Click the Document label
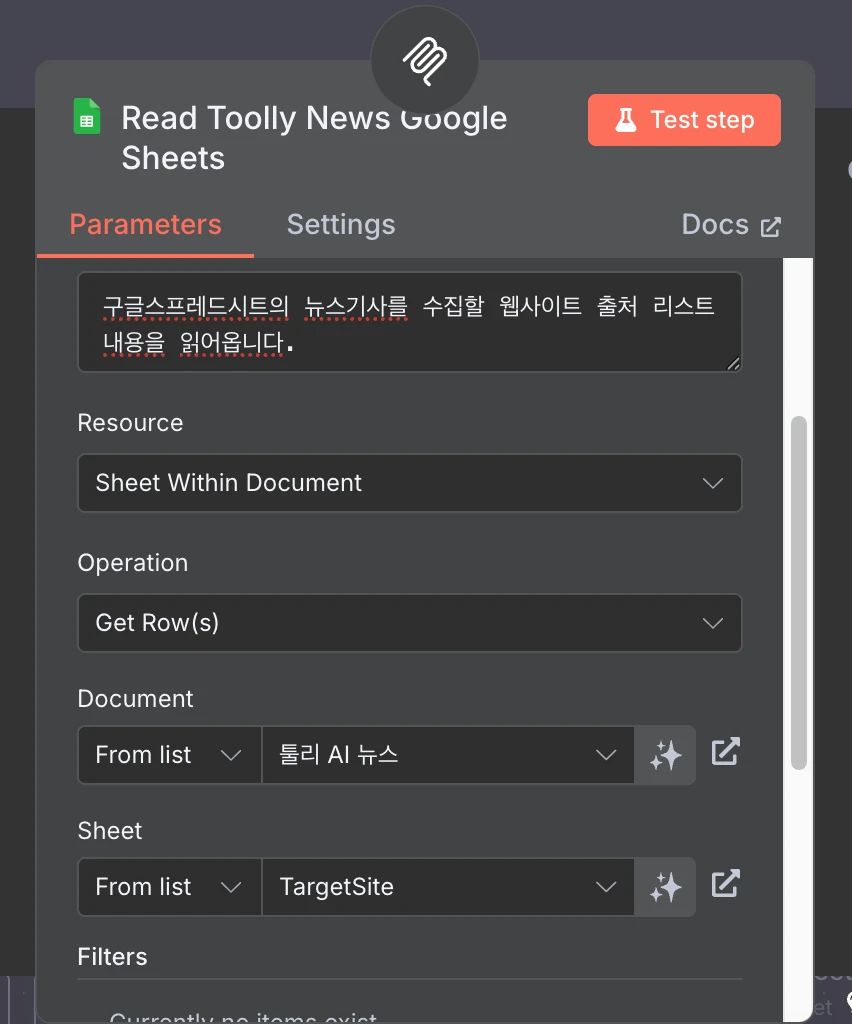 (x=135, y=699)
